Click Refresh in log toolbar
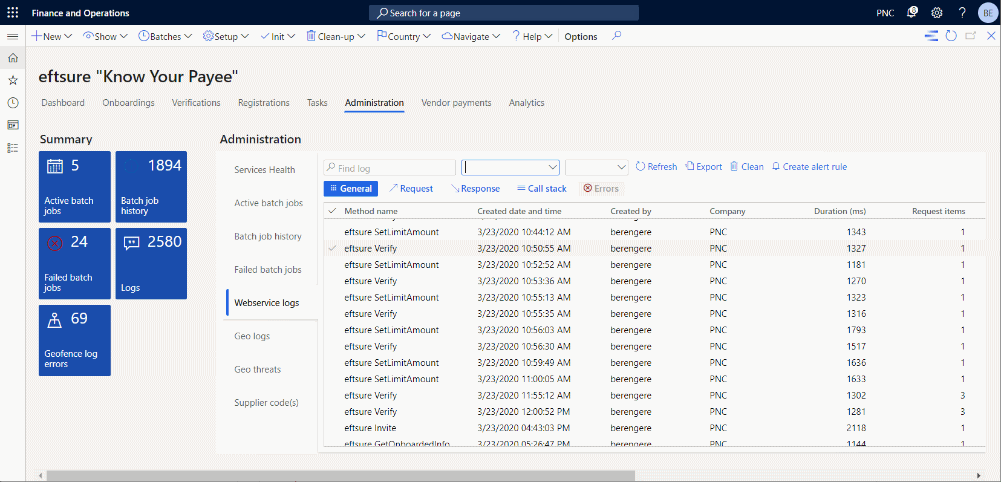This screenshot has height=482, width=1001. [656, 167]
